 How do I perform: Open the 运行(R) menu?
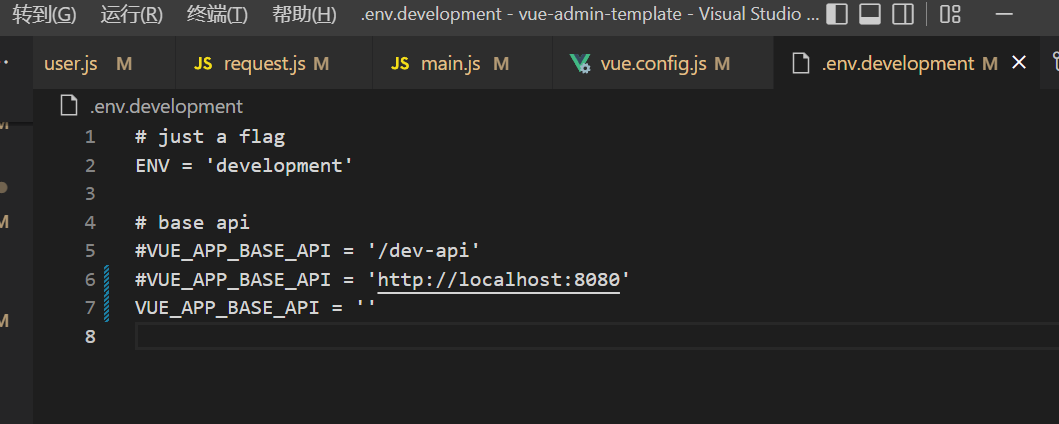[x=131, y=14]
